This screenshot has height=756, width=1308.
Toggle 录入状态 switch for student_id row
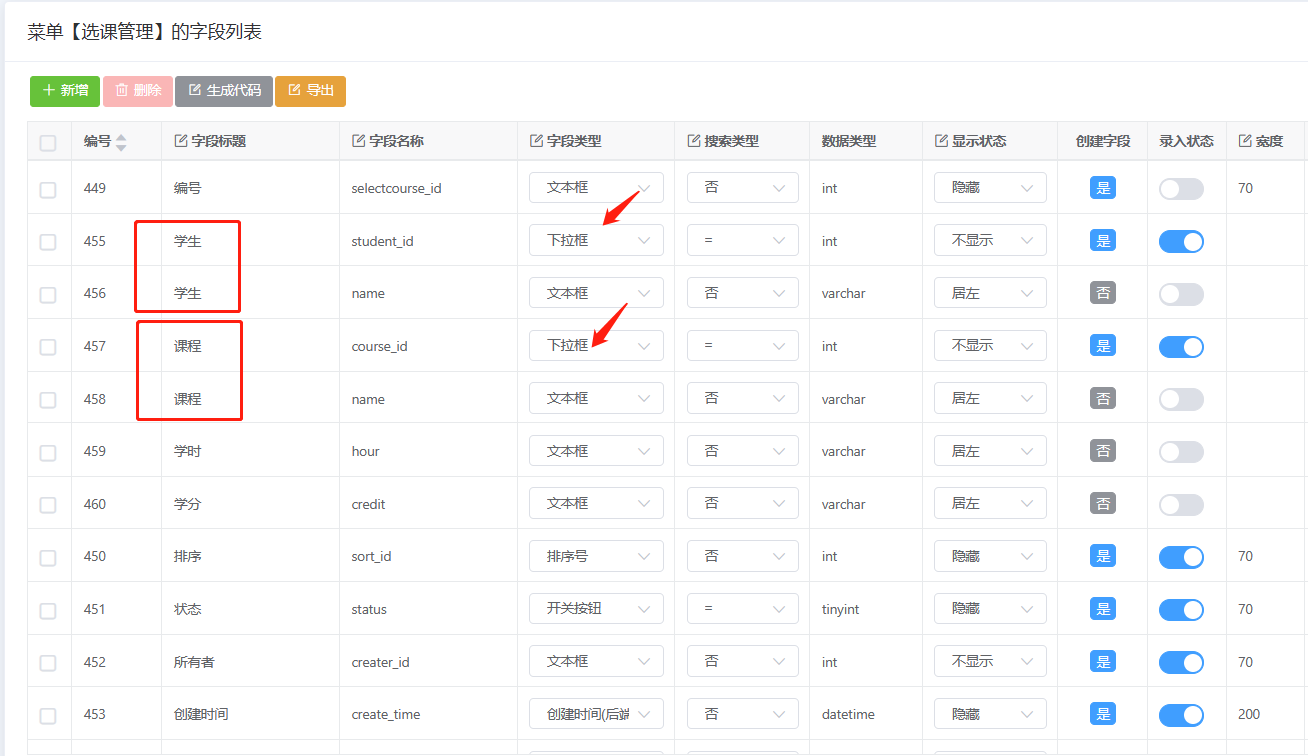(x=1181, y=241)
